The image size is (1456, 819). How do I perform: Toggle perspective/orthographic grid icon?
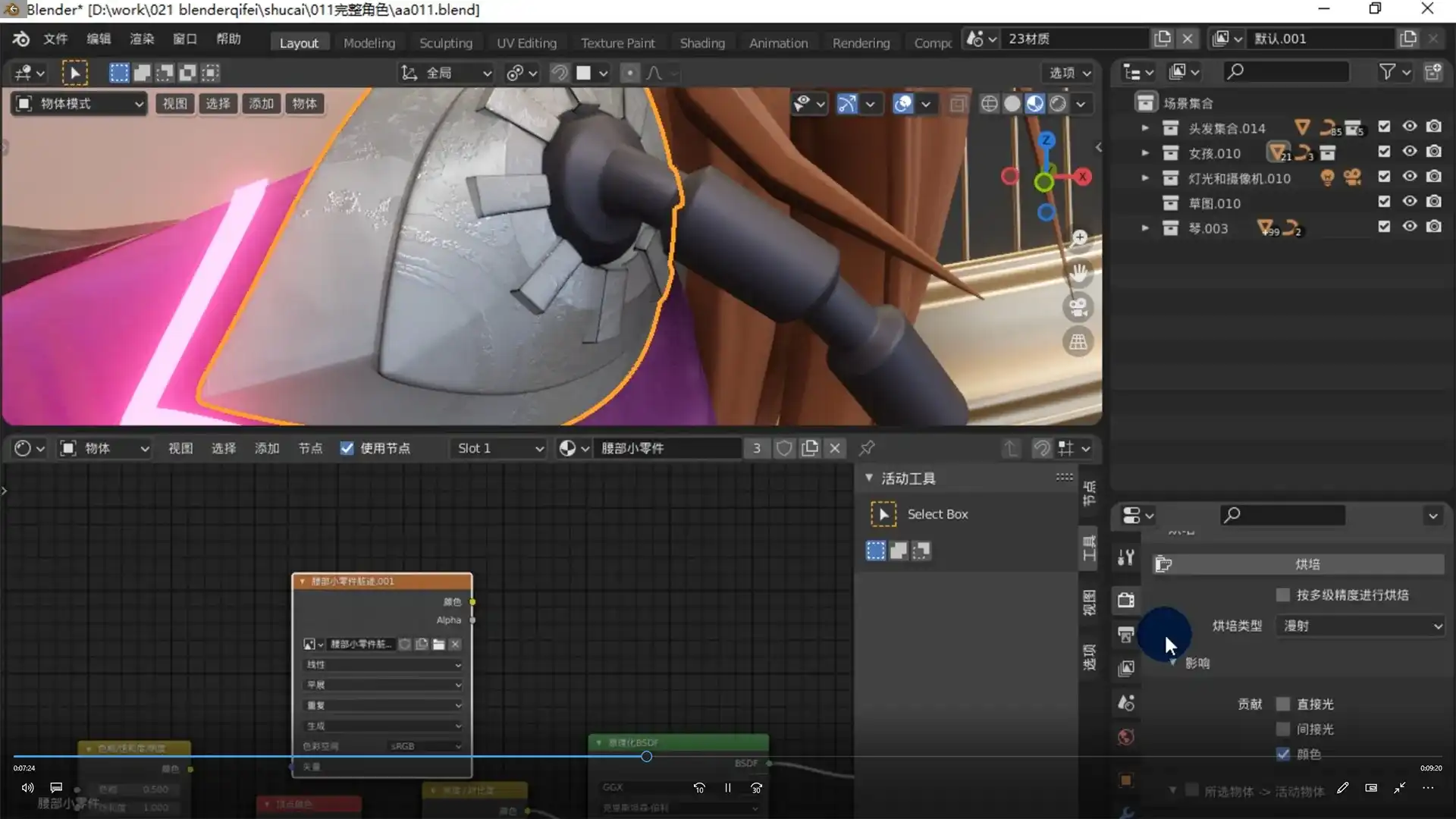click(1078, 342)
